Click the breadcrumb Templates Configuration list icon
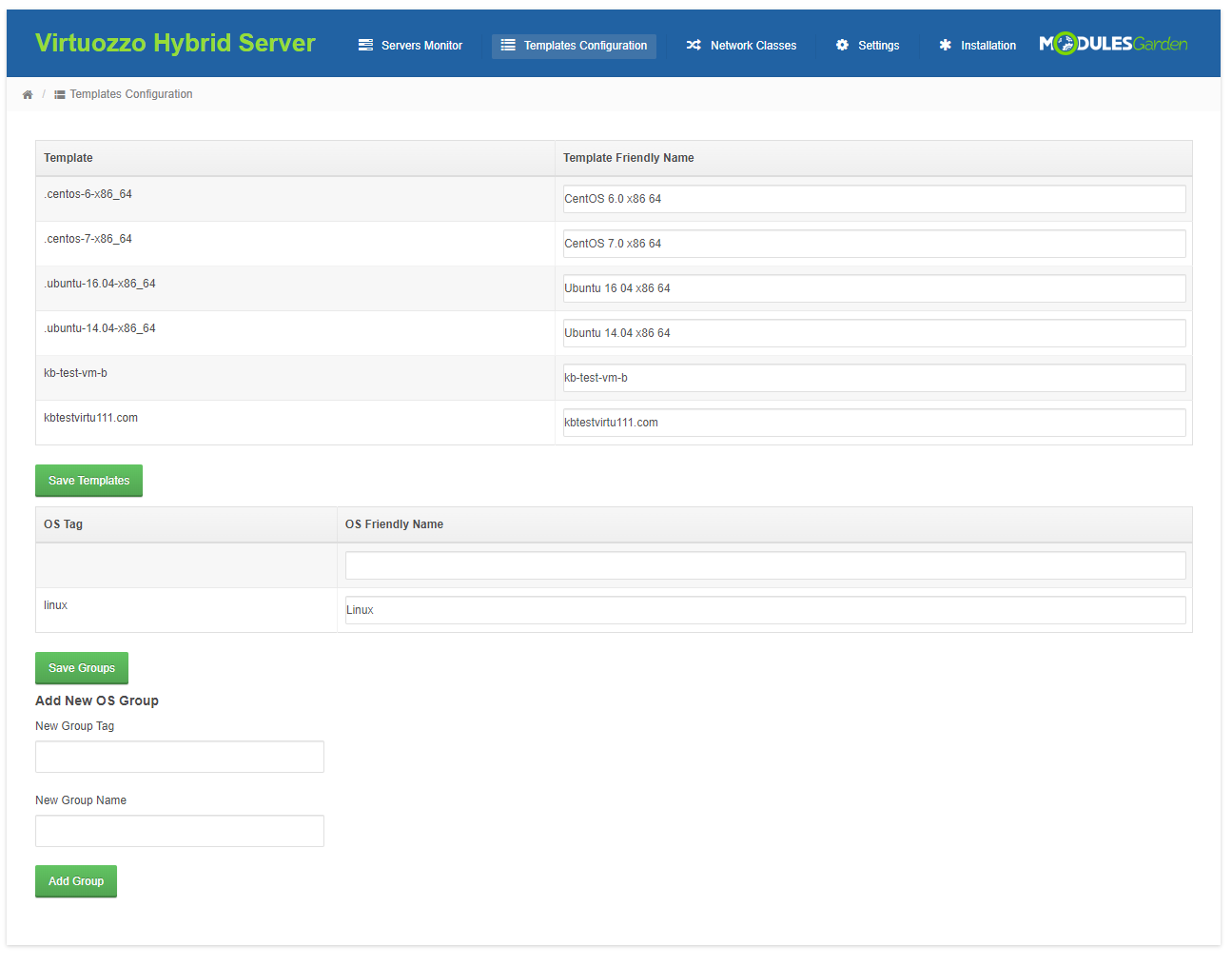The width and height of the screenshot is (1232, 967). (60, 94)
